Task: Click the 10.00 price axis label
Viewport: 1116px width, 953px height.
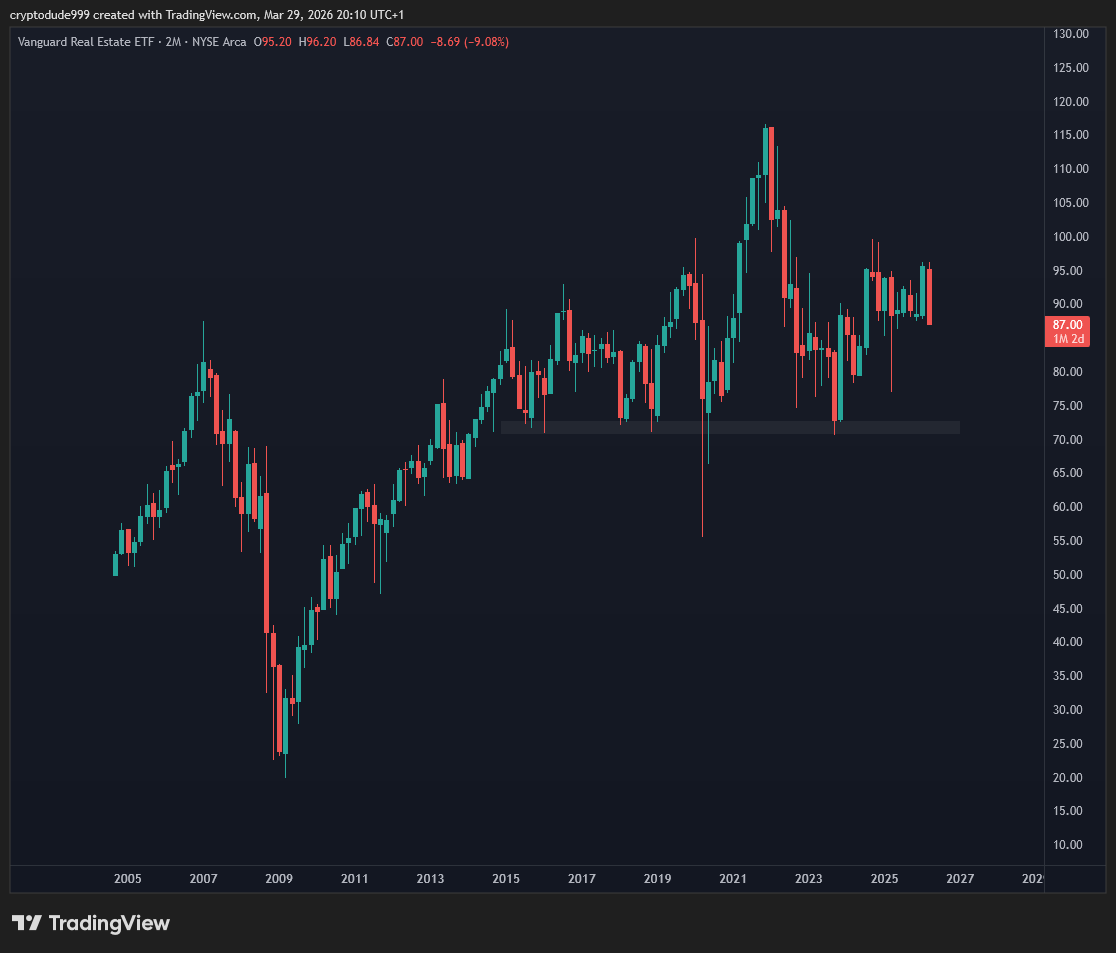Action: (x=1067, y=845)
